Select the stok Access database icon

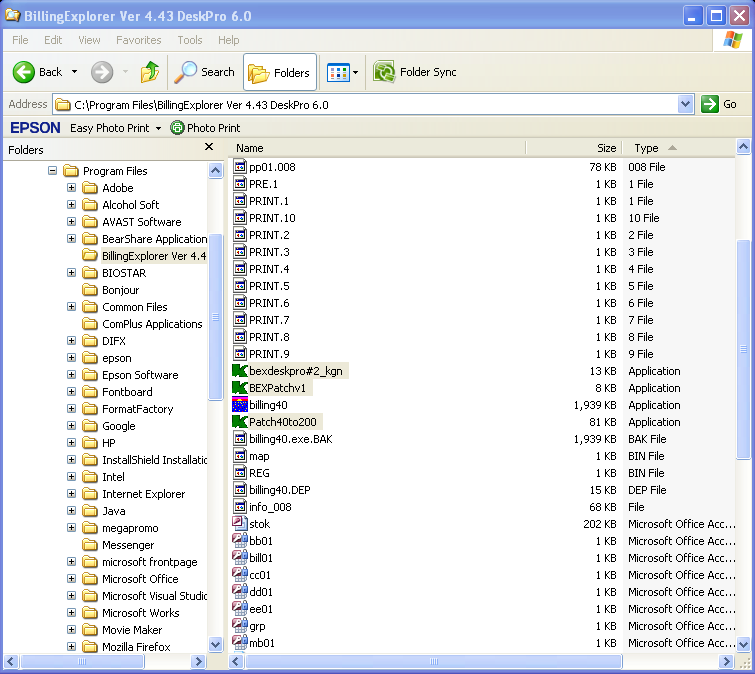pos(240,524)
